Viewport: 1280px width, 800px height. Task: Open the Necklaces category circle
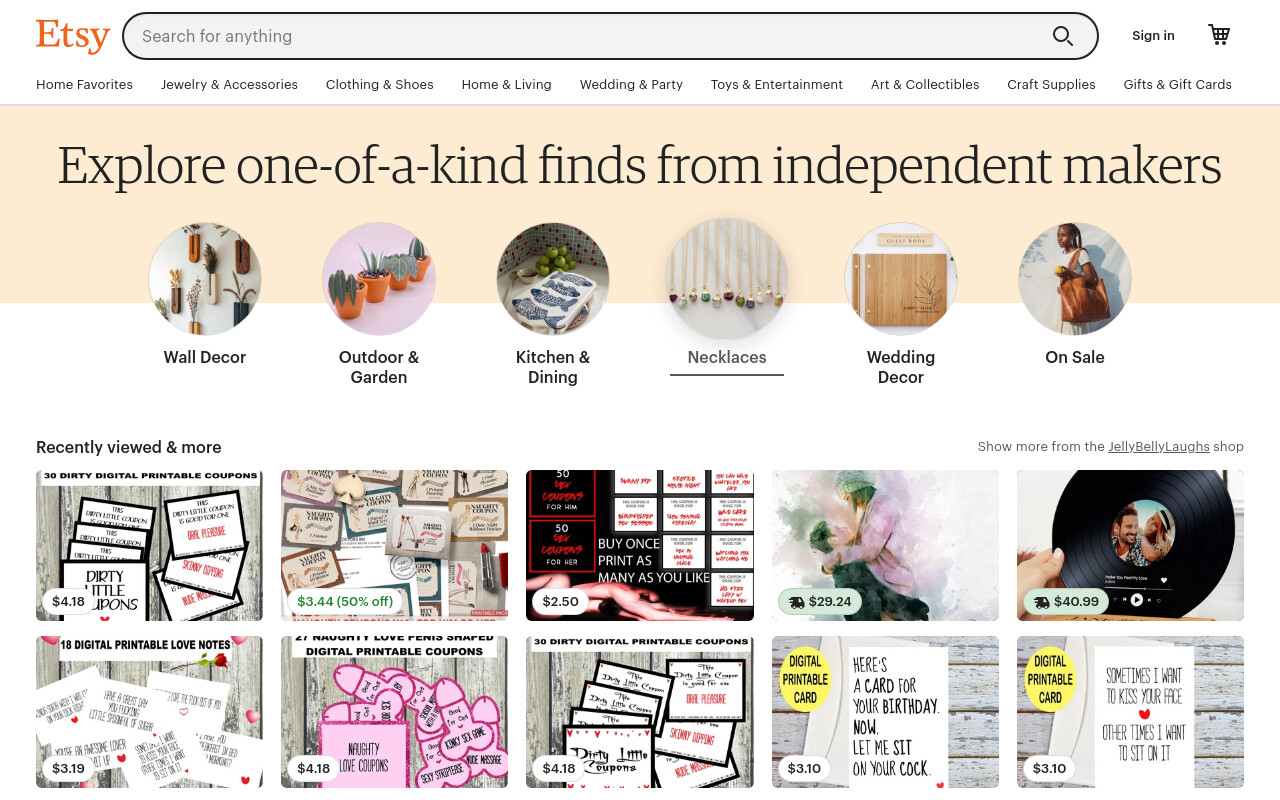click(727, 279)
